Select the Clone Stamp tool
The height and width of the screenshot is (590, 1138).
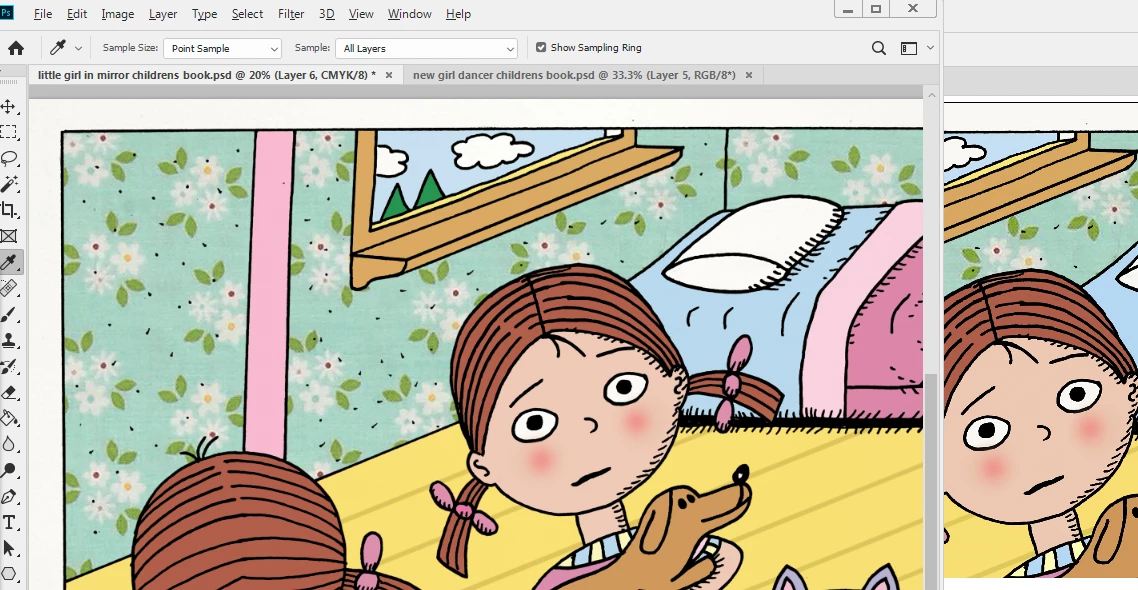pos(9,340)
